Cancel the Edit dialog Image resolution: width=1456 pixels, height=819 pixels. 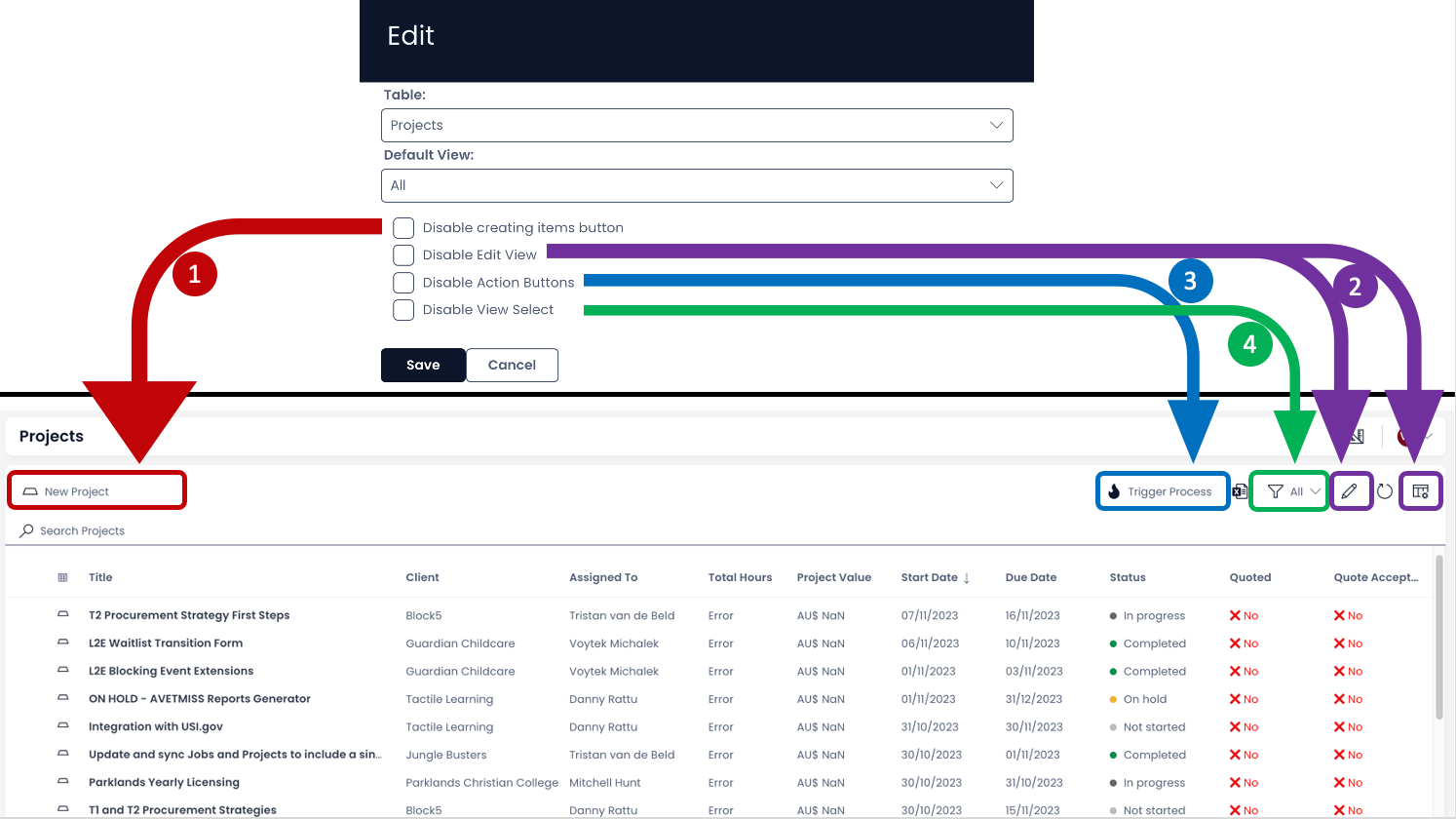(512, 365)
